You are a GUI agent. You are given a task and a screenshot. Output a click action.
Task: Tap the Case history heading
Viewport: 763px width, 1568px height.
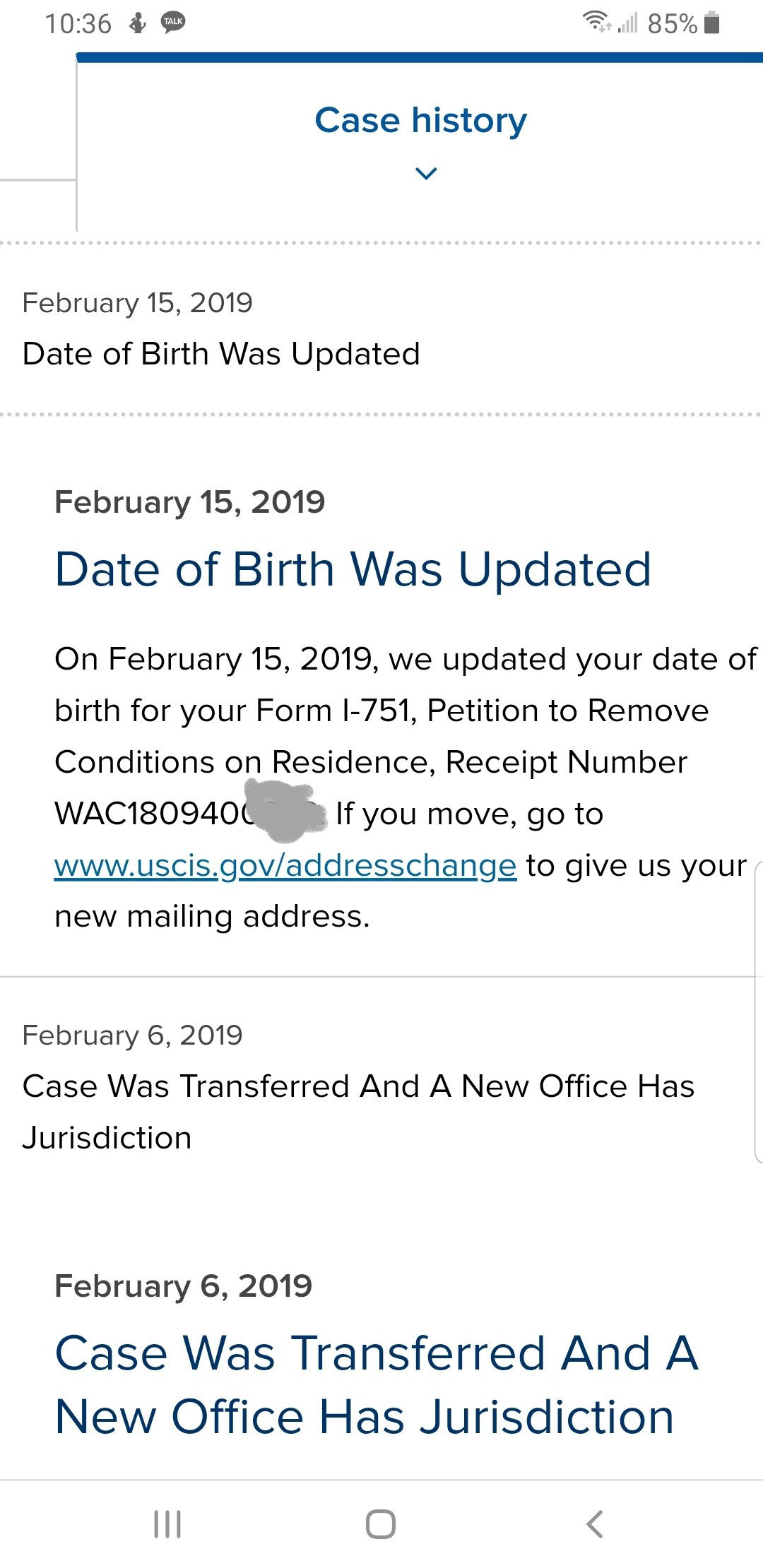[x=421, y=120]
